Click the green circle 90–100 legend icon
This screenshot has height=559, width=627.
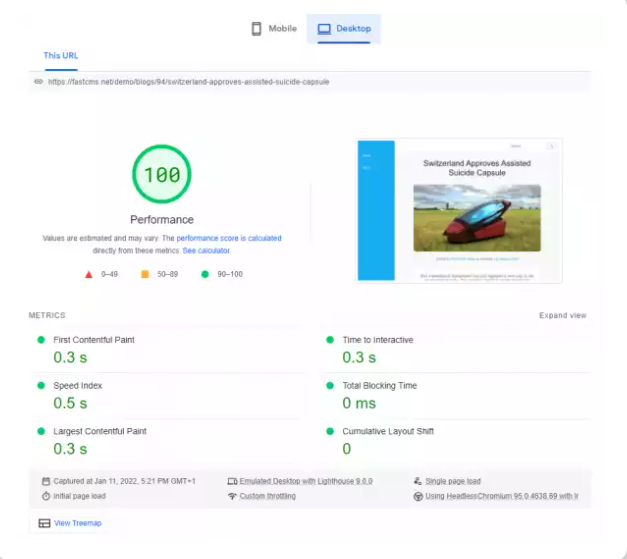[x=205, y=274]
